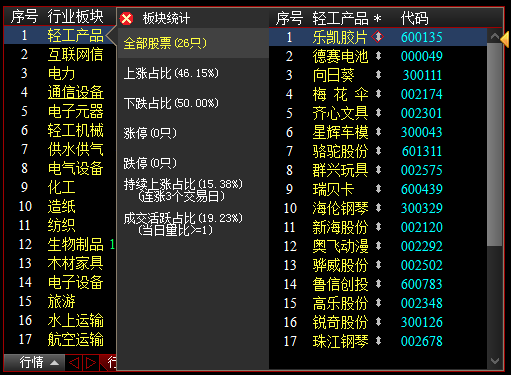
Task: Select 跌停 (0只) filter
Action: click(150, 163)
